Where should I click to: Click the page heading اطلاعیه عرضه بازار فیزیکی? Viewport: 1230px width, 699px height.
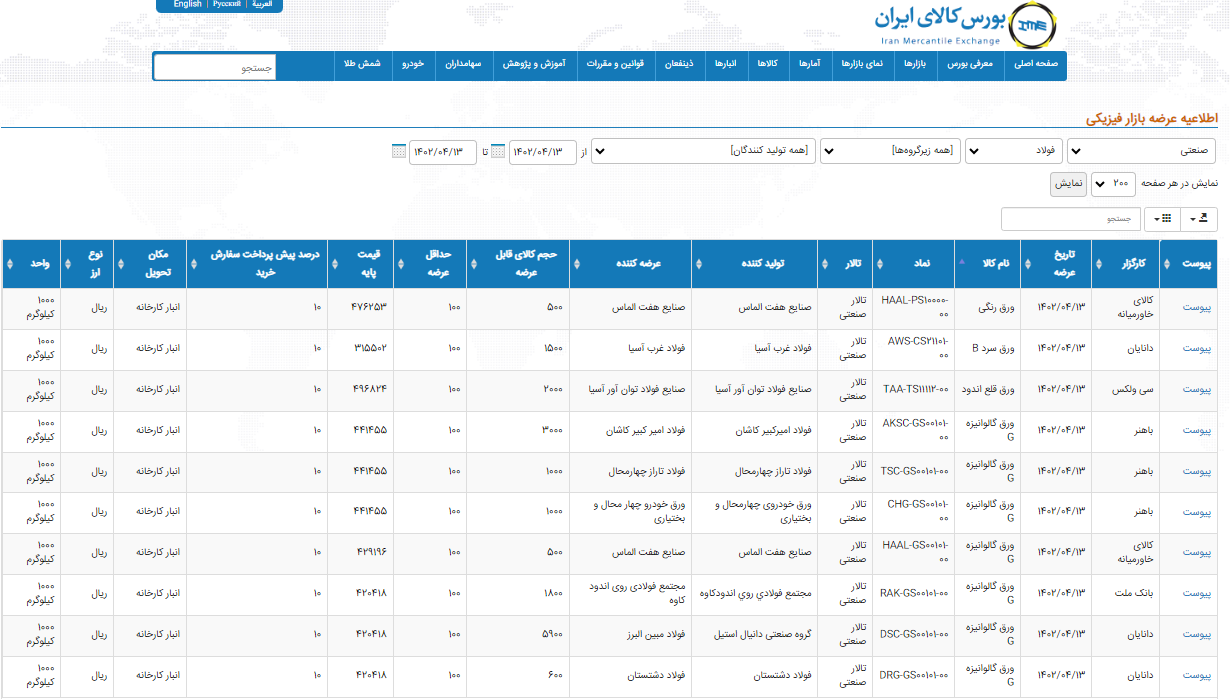(1151, 119)
